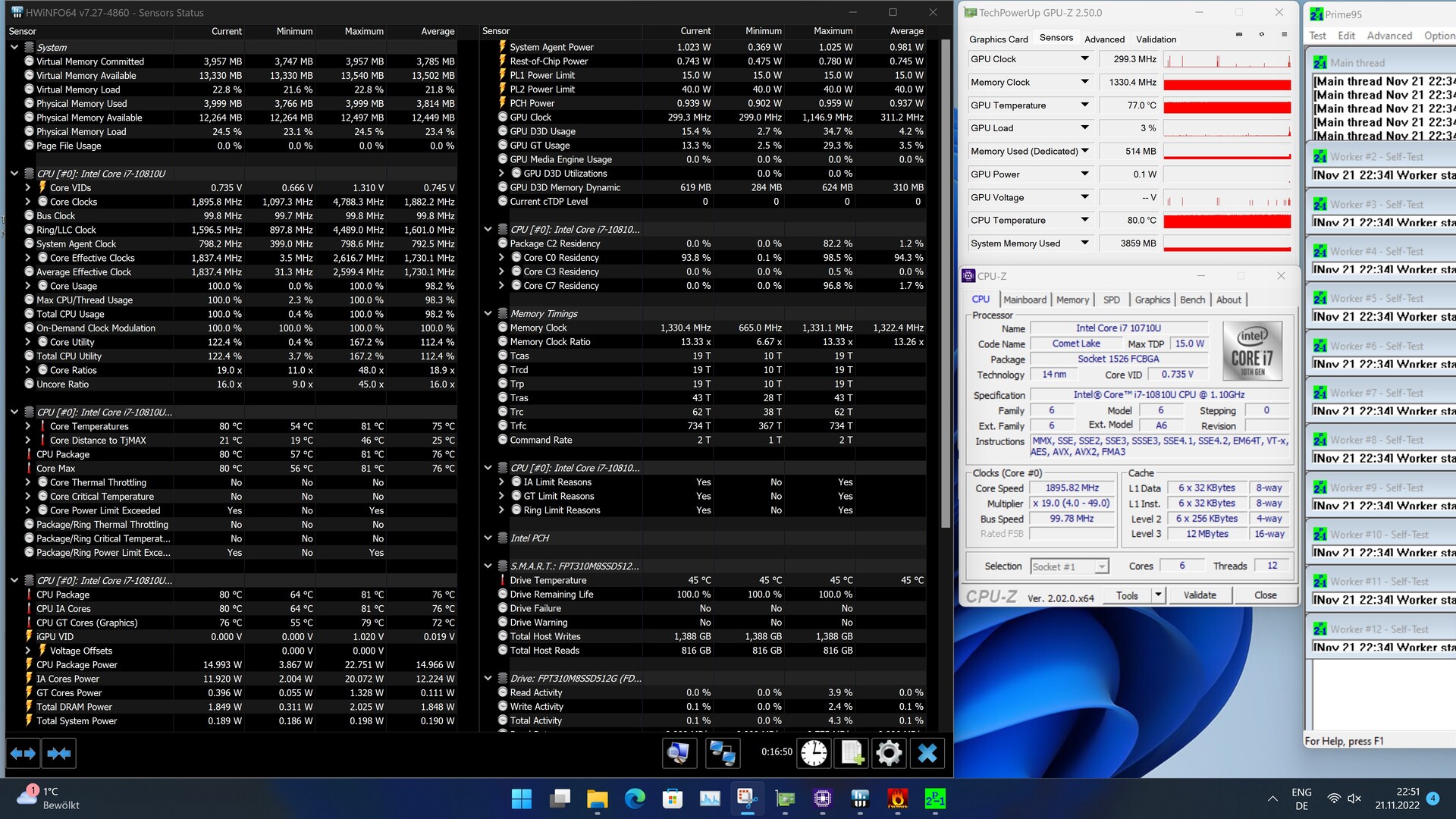
Task: Open the Edit menu in Prime95
Action: [x=1346, y=36]
